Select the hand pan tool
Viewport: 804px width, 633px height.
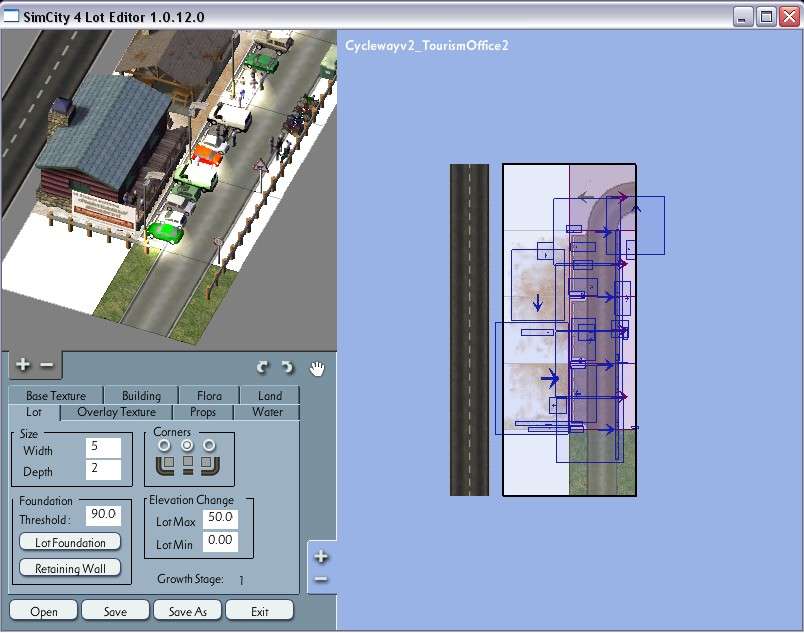(317, 367)
